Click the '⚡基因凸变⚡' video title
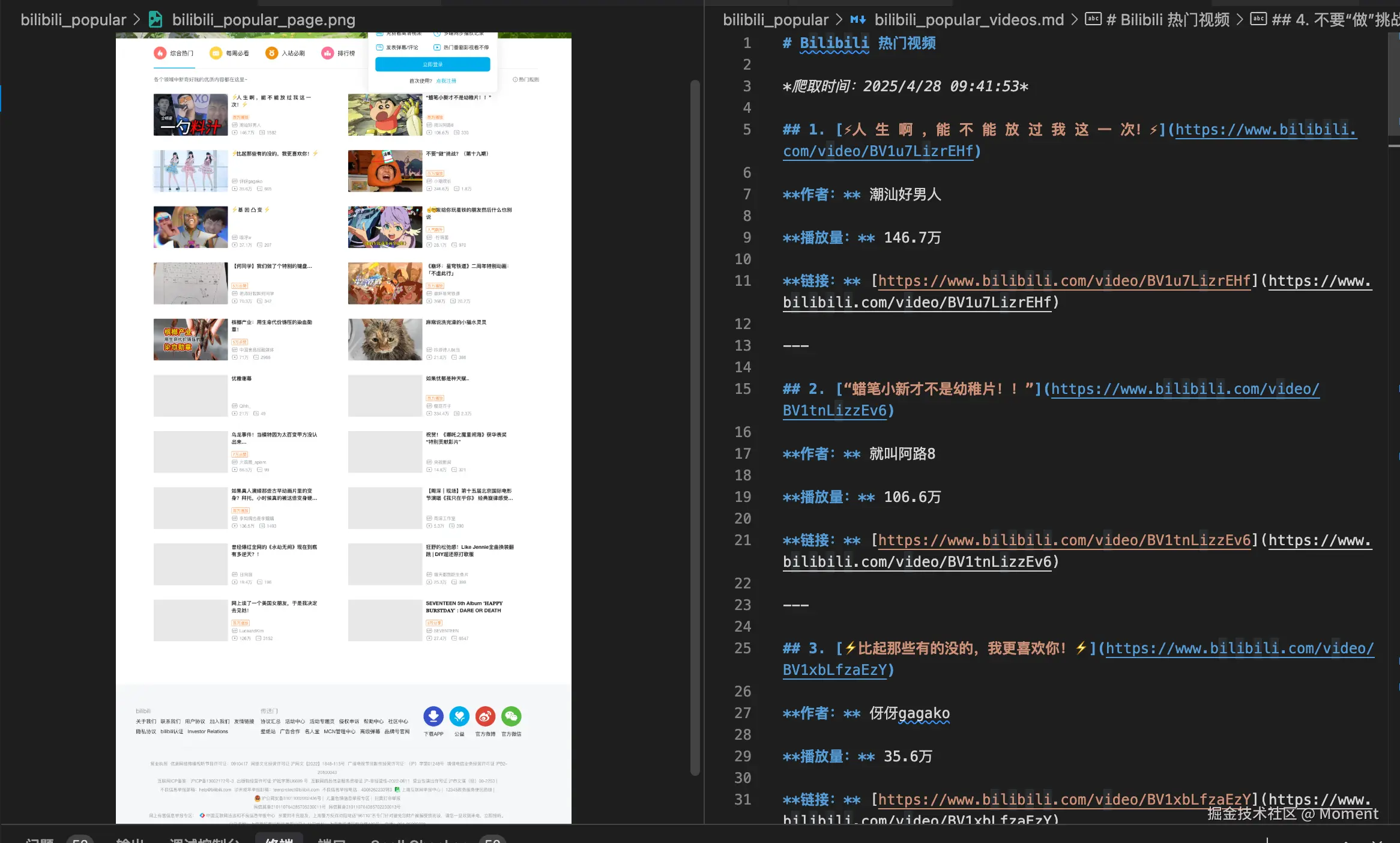Image resolution: width=1400 pixels, height=843 pixels. (x=251, y=210)
